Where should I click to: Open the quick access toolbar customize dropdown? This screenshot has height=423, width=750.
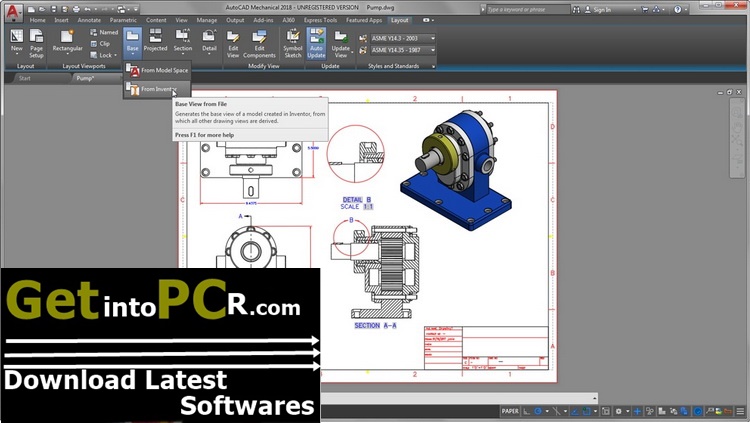(136, 9)
